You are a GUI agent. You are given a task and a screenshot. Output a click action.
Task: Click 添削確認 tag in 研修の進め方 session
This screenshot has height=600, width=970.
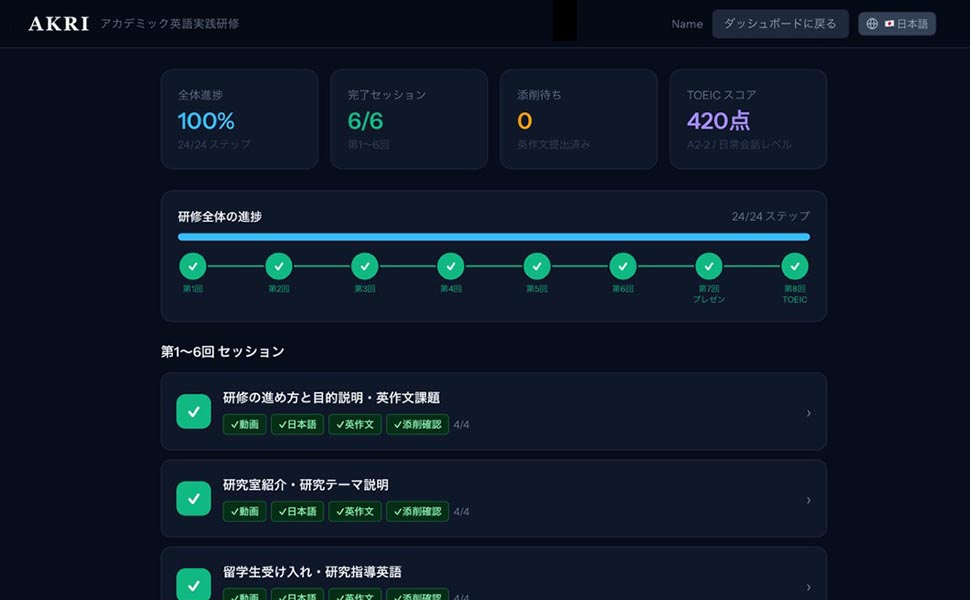pos(418,424)
